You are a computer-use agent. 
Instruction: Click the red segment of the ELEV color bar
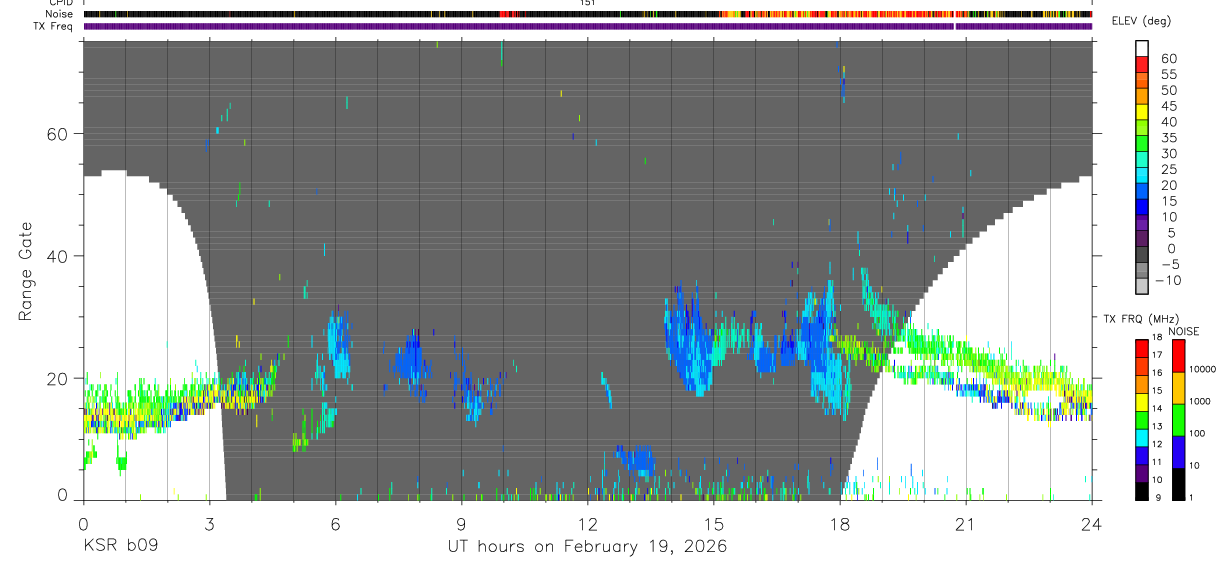pos(1142,63)
